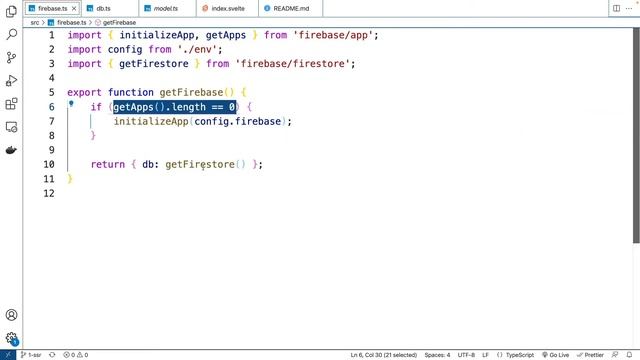Click line number 12 in gutter
Viewport: 640px width, 360px height.
[x=49, y=193]
